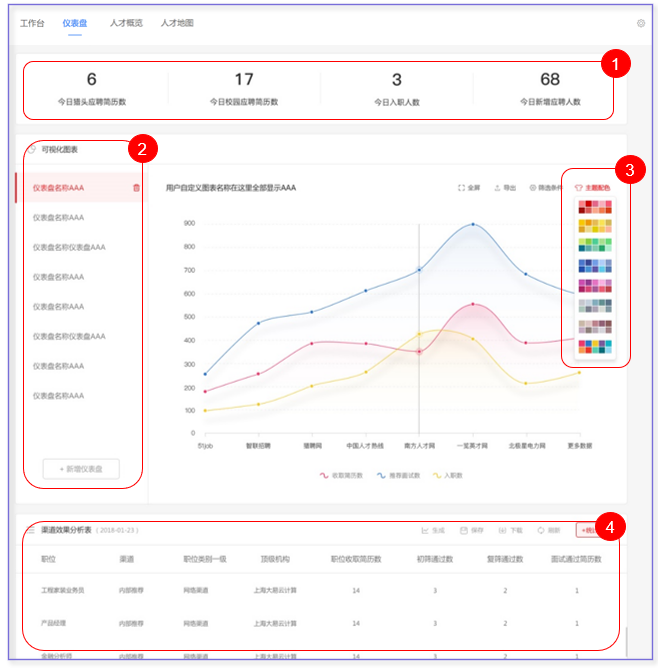The height and width of the screenshot is (670, 658).
Task: Delete selected dashboard with the trash icon
Action: point(136,188)
